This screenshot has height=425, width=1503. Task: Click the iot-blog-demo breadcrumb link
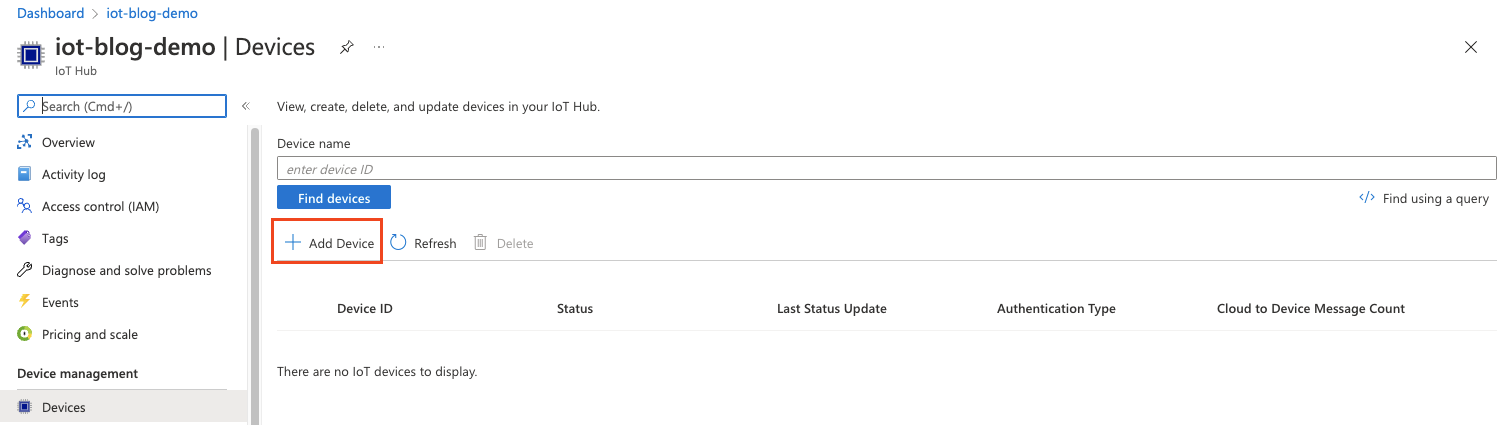pos(152,14)
